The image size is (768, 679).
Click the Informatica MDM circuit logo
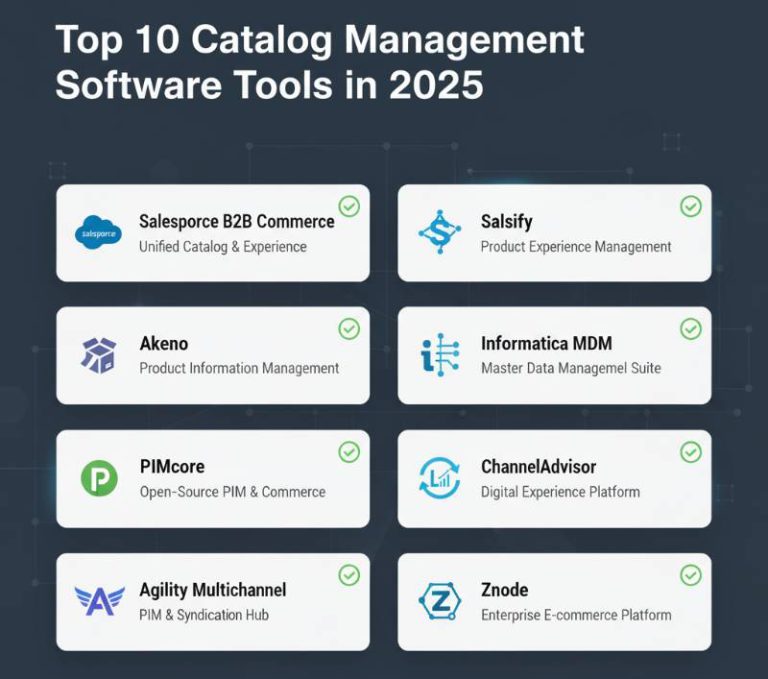click(x=440, y=355)
